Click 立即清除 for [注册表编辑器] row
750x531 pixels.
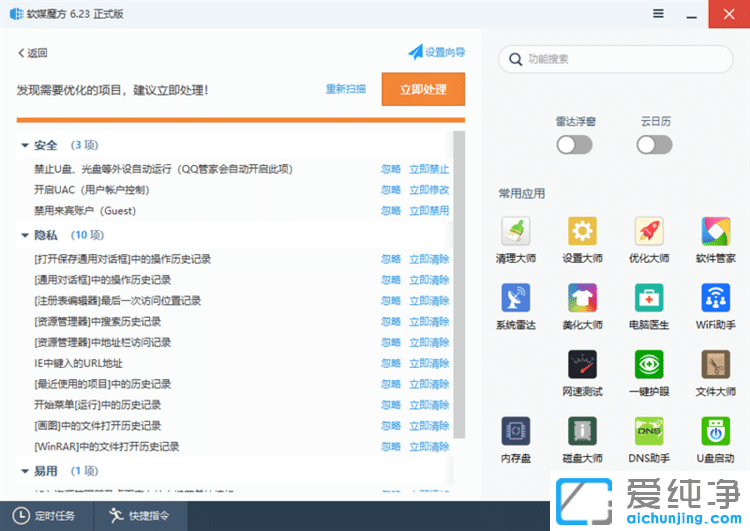click(x=429, y=300)
